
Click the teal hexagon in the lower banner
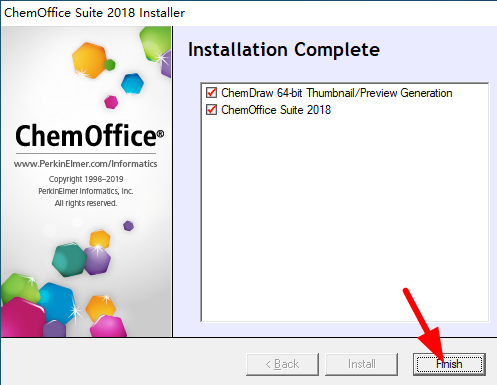coord(69,259)
